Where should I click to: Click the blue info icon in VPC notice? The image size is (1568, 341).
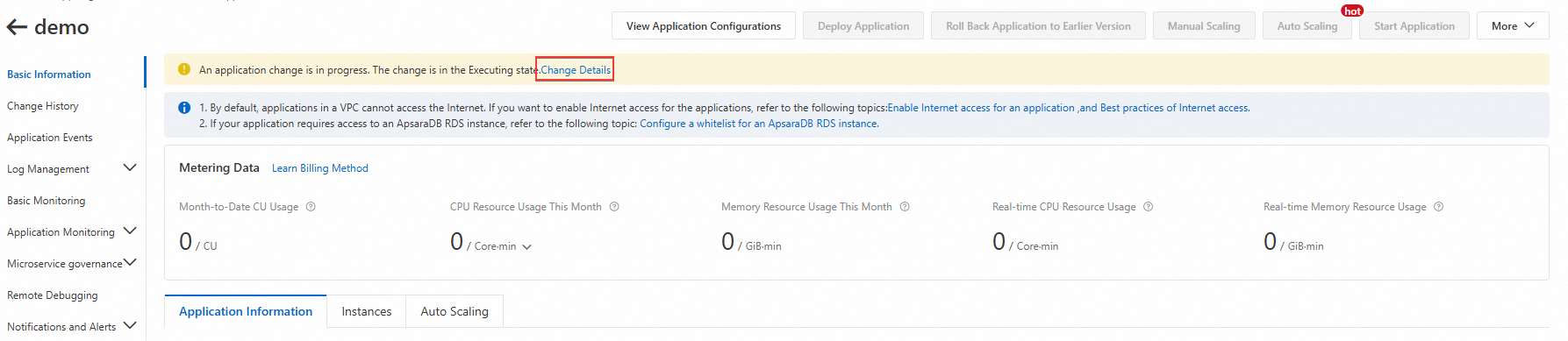[x=184, y=108]
